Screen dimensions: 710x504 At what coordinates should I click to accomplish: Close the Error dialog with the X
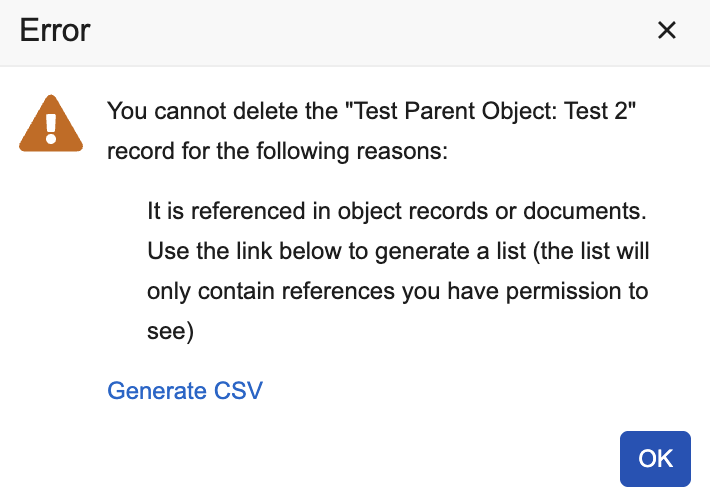pos(667,30)
